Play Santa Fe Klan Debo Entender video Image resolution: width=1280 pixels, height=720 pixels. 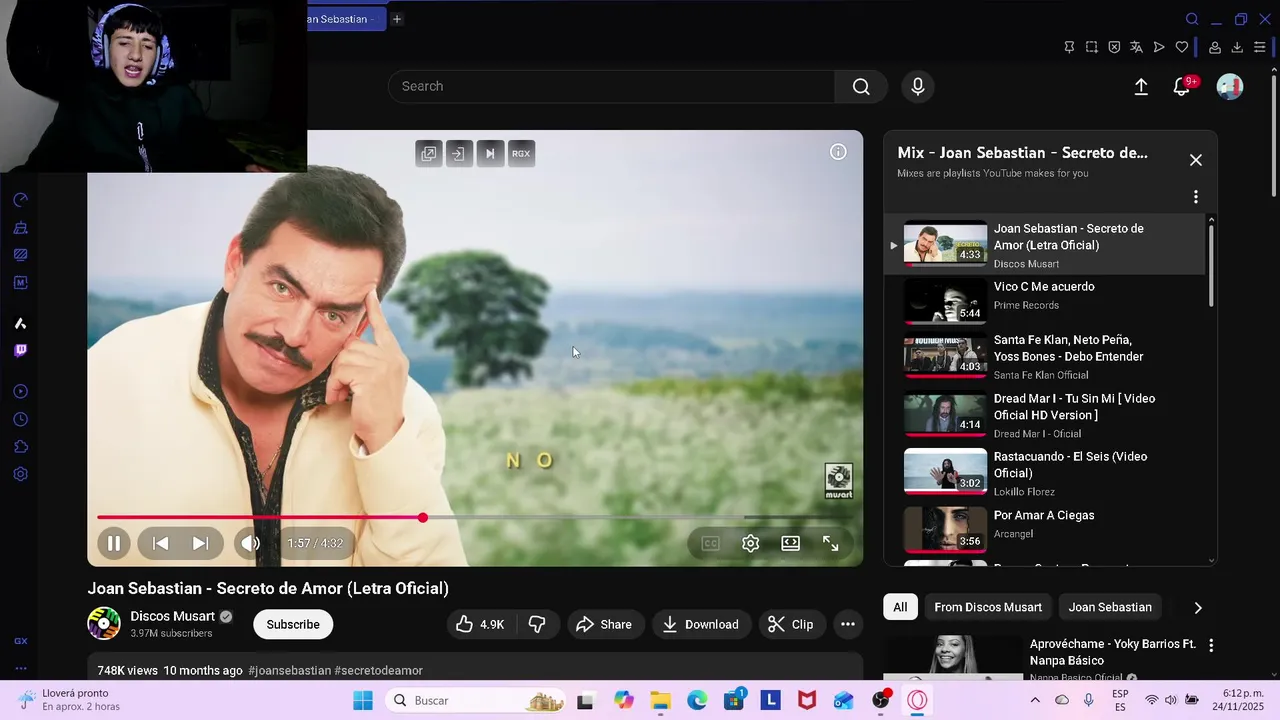point(1044,356)
